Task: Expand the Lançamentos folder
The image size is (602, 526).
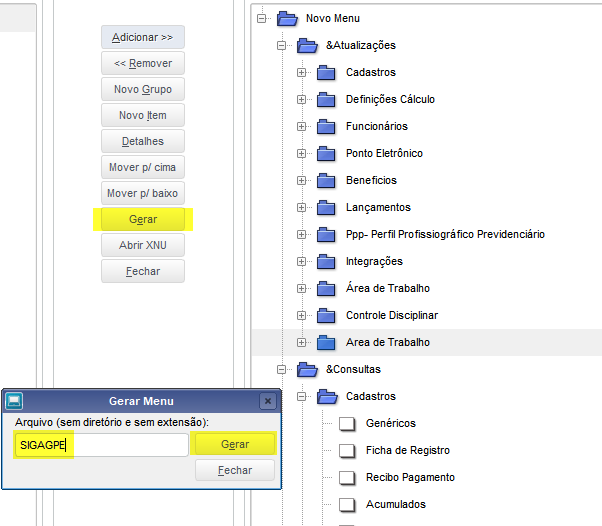Action: [301, 207]
